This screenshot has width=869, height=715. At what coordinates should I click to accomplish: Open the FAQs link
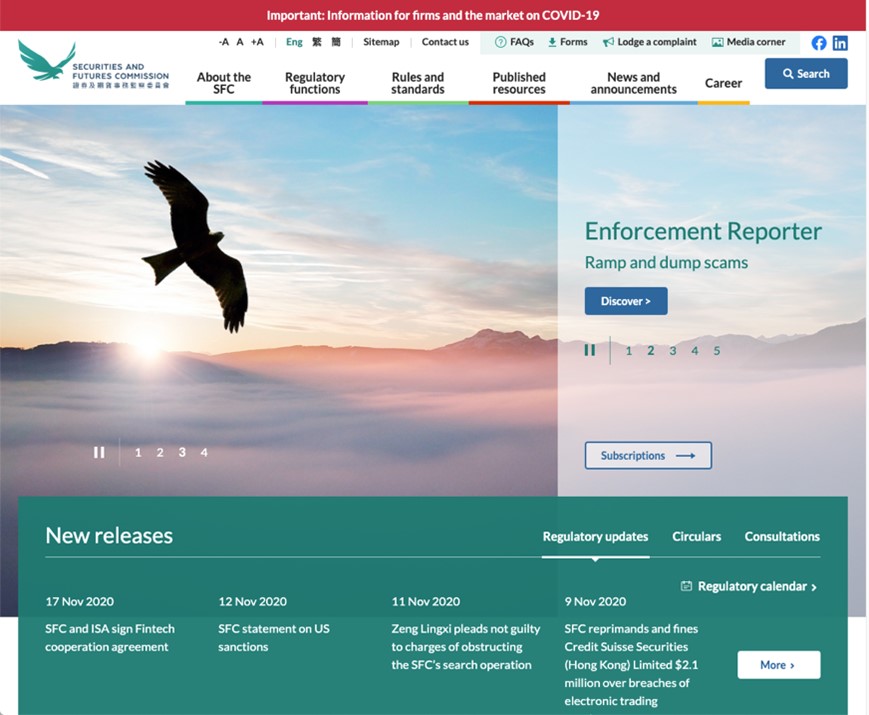[x=514, y=42]
